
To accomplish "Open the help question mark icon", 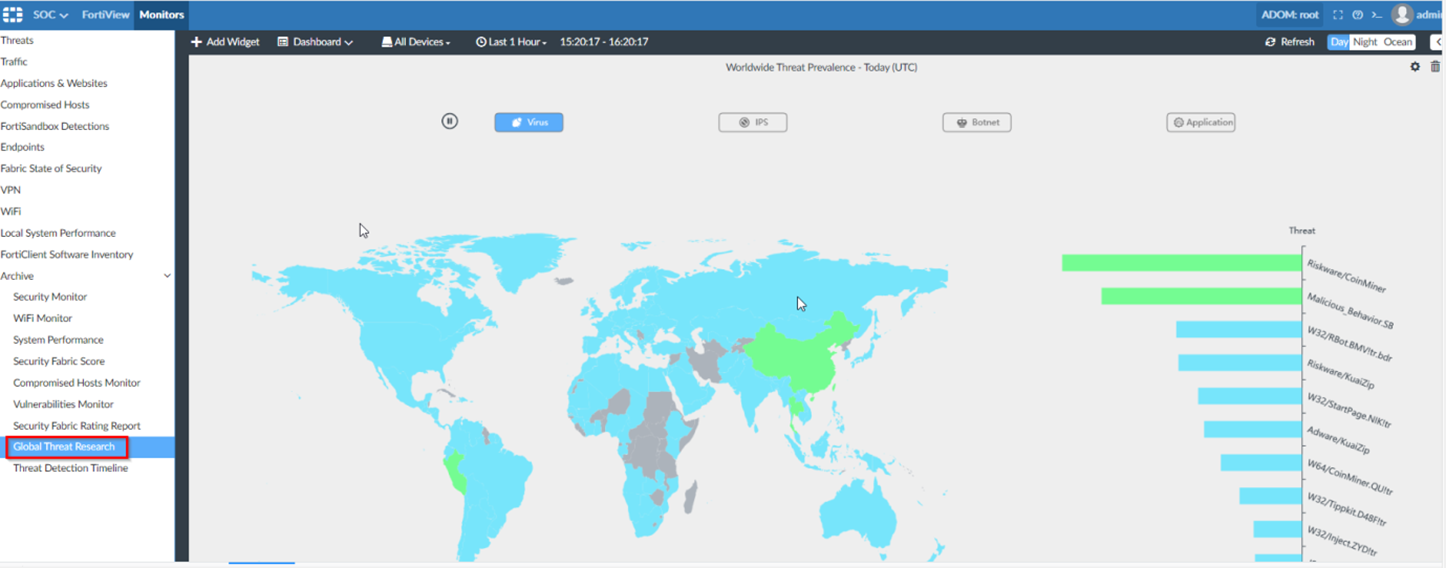I will click(x=1357, y=15).
